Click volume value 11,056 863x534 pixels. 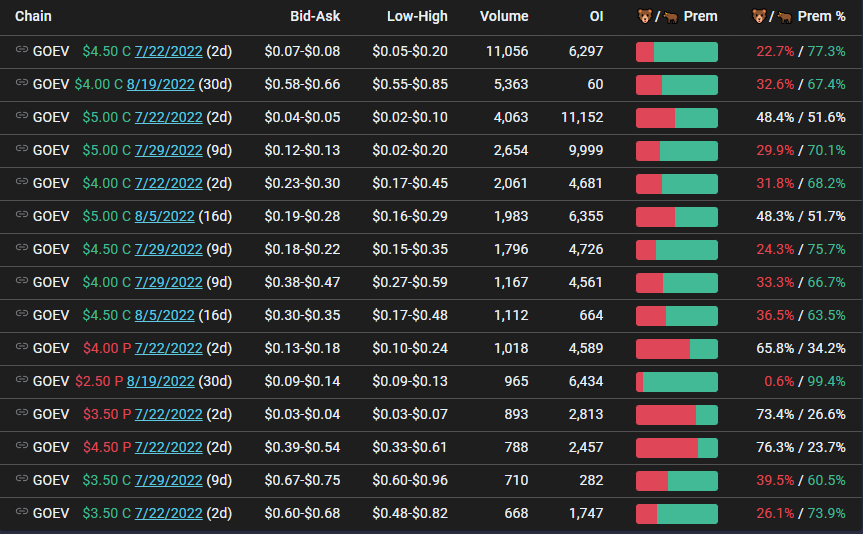[x=507, y=51]
